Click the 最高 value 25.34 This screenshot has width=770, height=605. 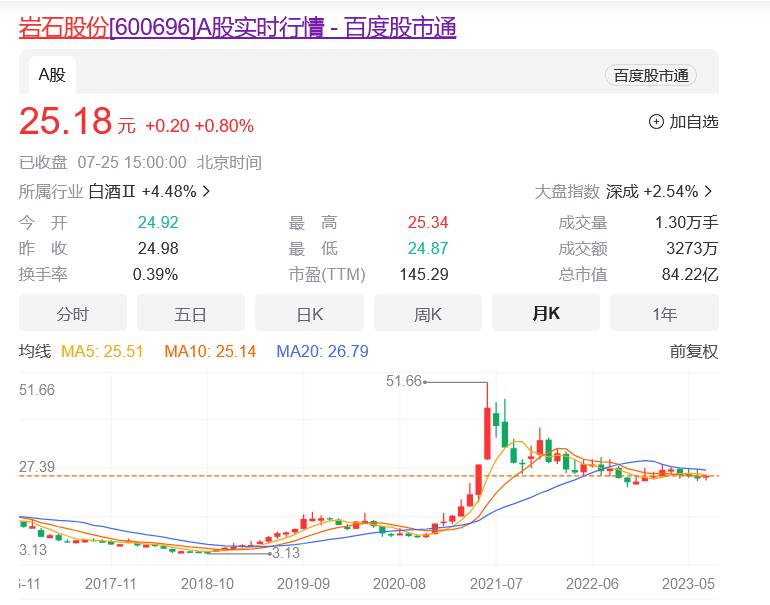coord(428,222)
